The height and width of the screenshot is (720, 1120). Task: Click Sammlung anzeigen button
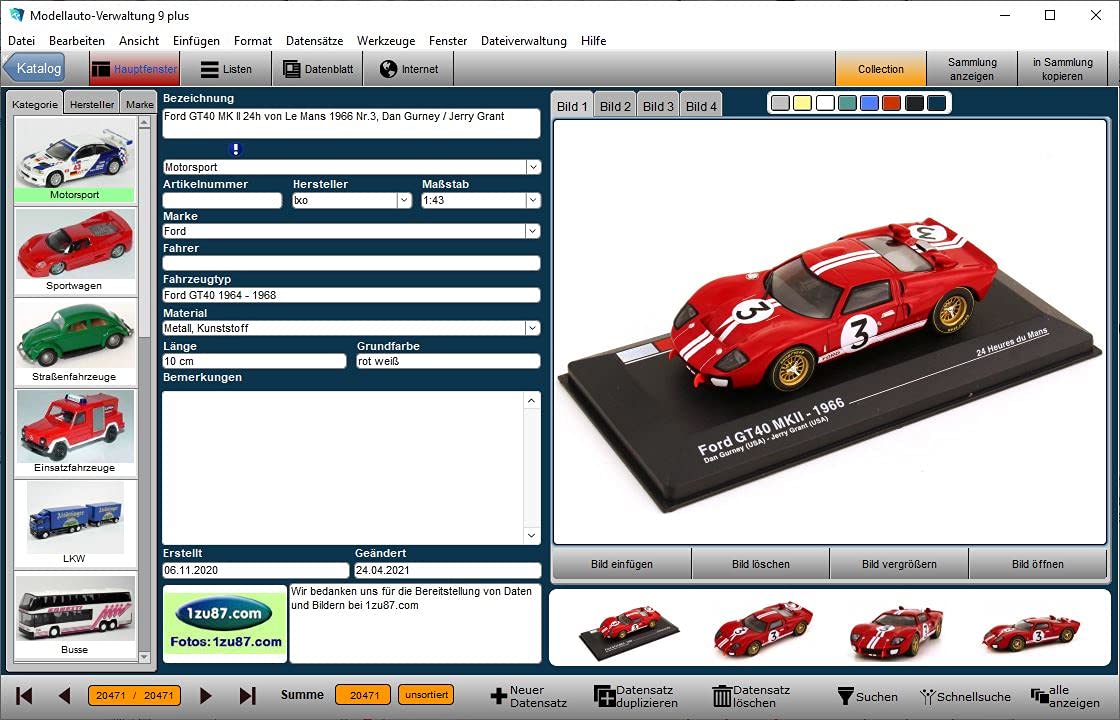[972, 69]
